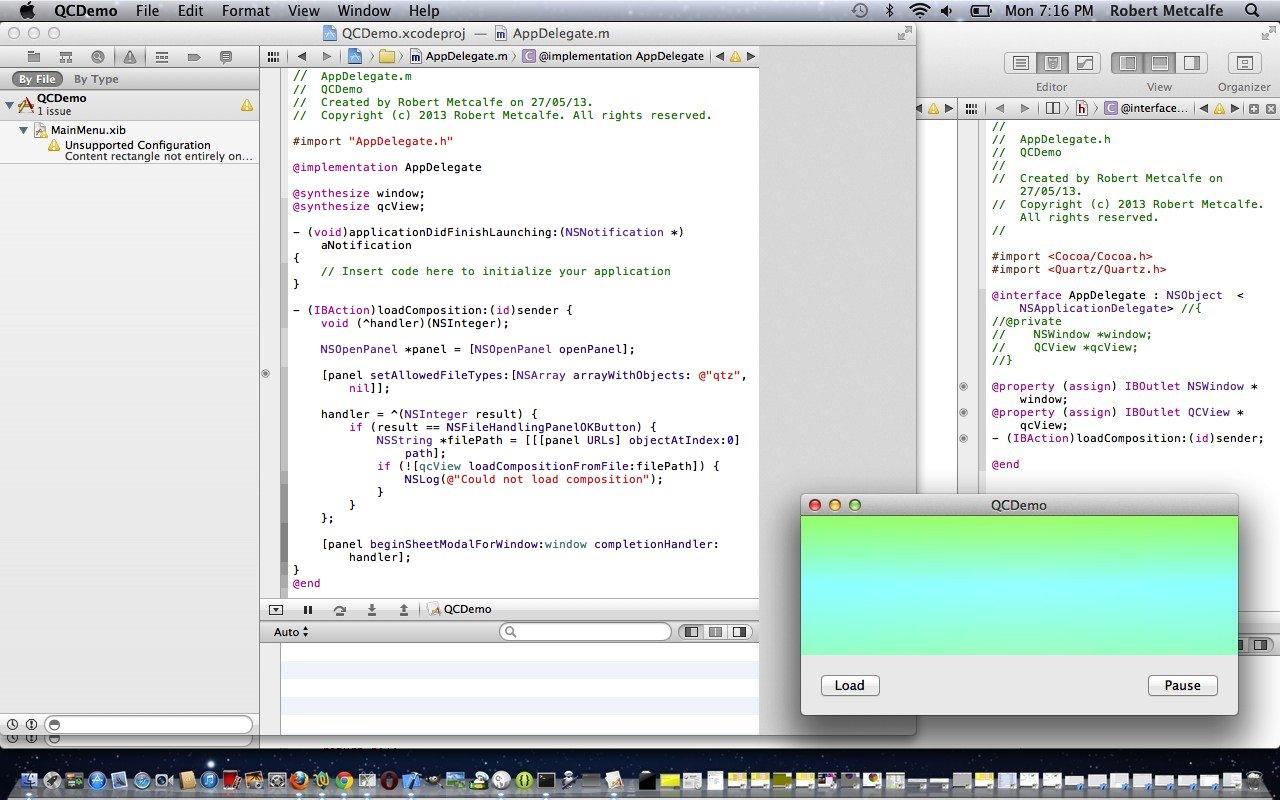Open the Format menu

point(246,11)
